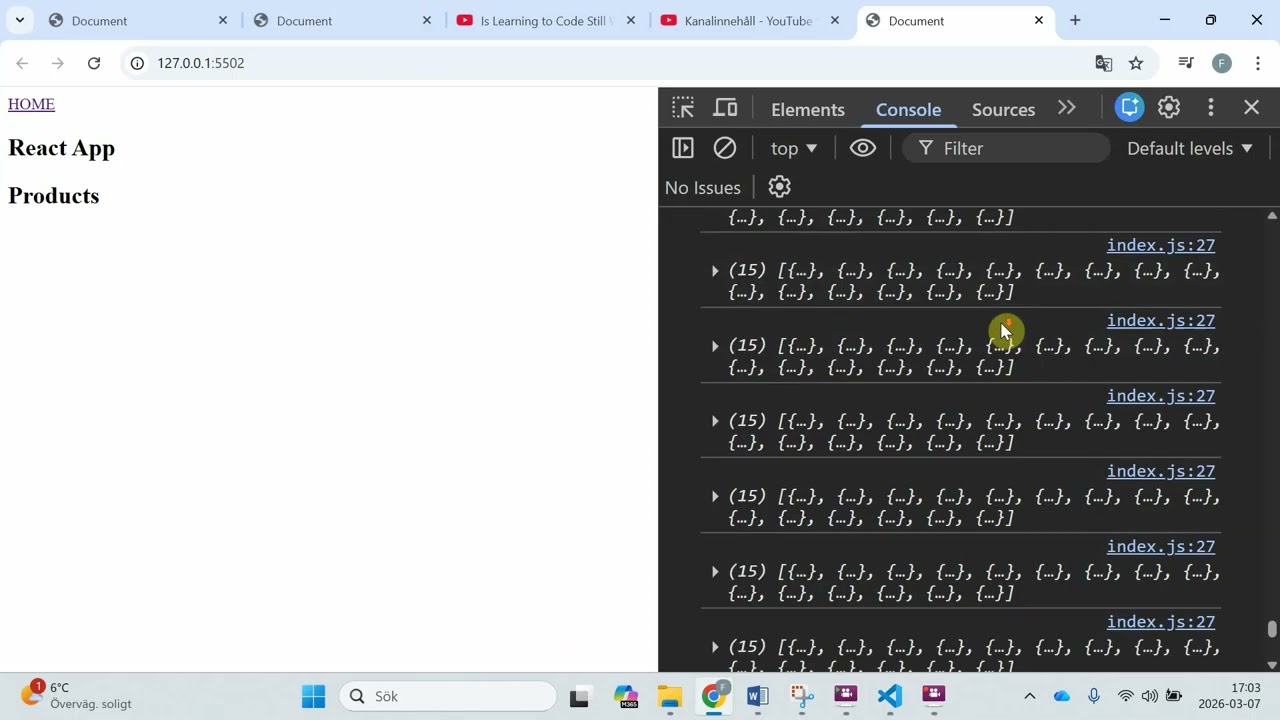Clear the console with the circle-slash icon
Viewport: 1280px width, 720px height.
(x=725, y=148)
